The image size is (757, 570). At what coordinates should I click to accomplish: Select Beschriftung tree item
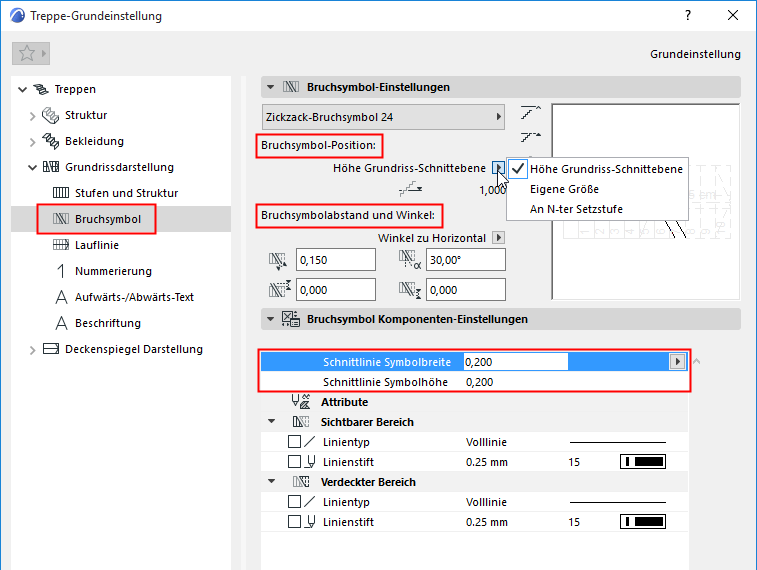click(108, 323)
